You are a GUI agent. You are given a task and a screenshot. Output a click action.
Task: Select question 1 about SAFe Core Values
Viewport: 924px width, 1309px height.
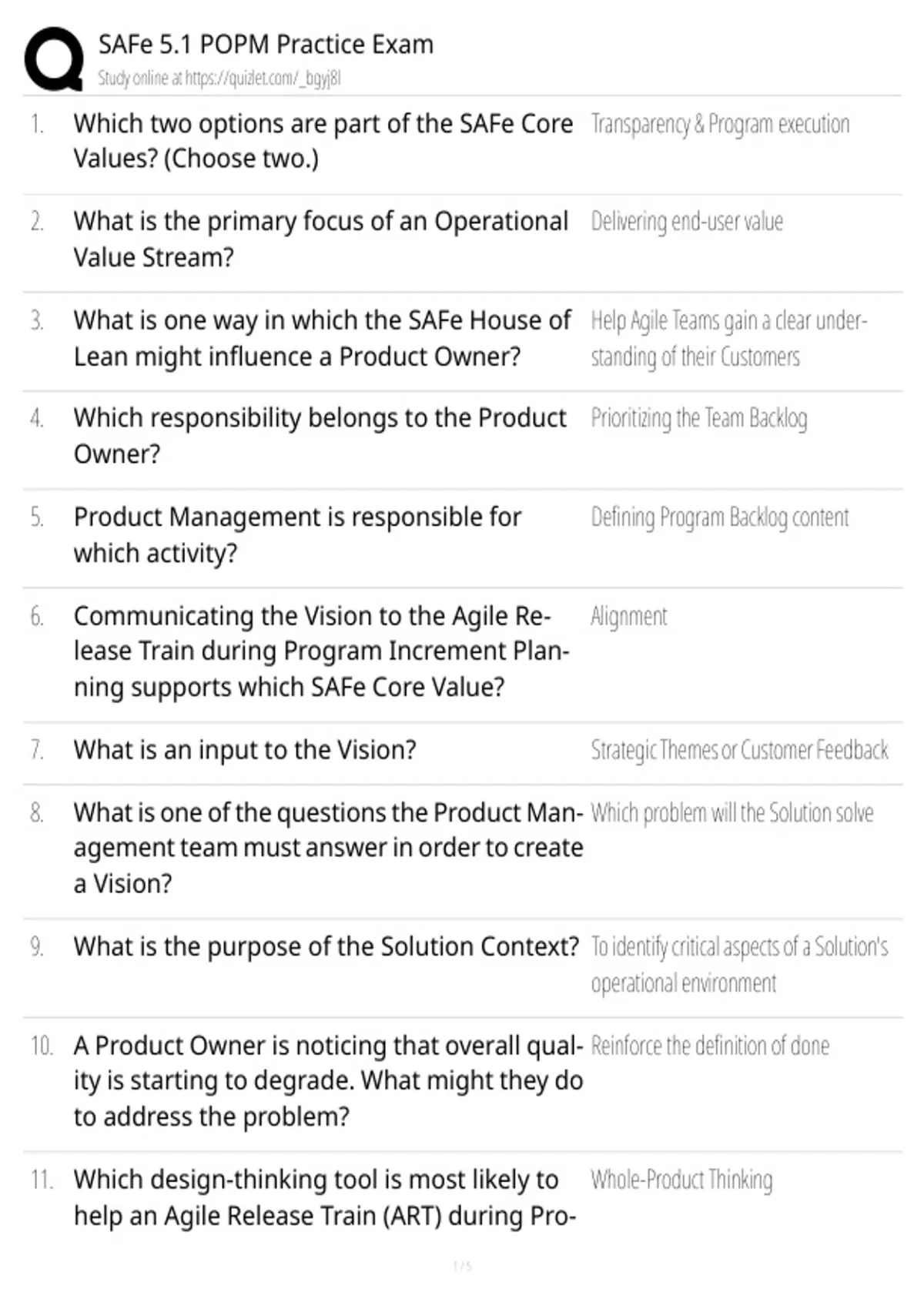coord(323,141)
